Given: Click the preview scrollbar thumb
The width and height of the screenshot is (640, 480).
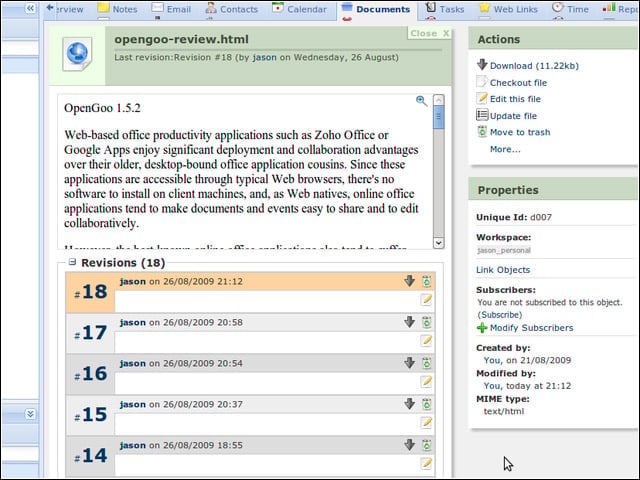Looking at the screenshot, I should tap(438, 117).
